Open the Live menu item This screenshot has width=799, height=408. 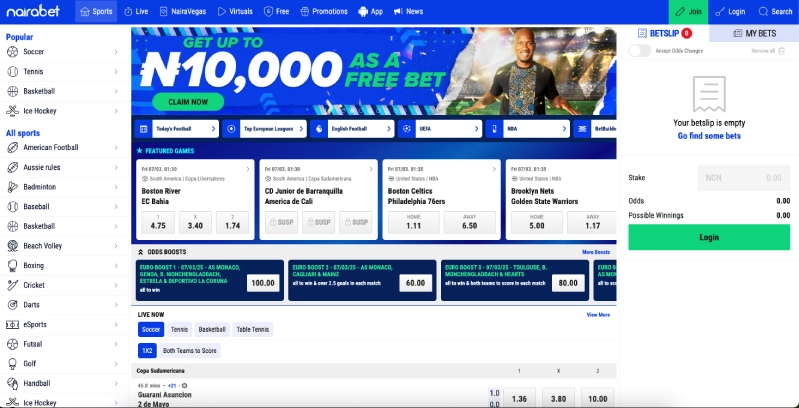(136, 11)
